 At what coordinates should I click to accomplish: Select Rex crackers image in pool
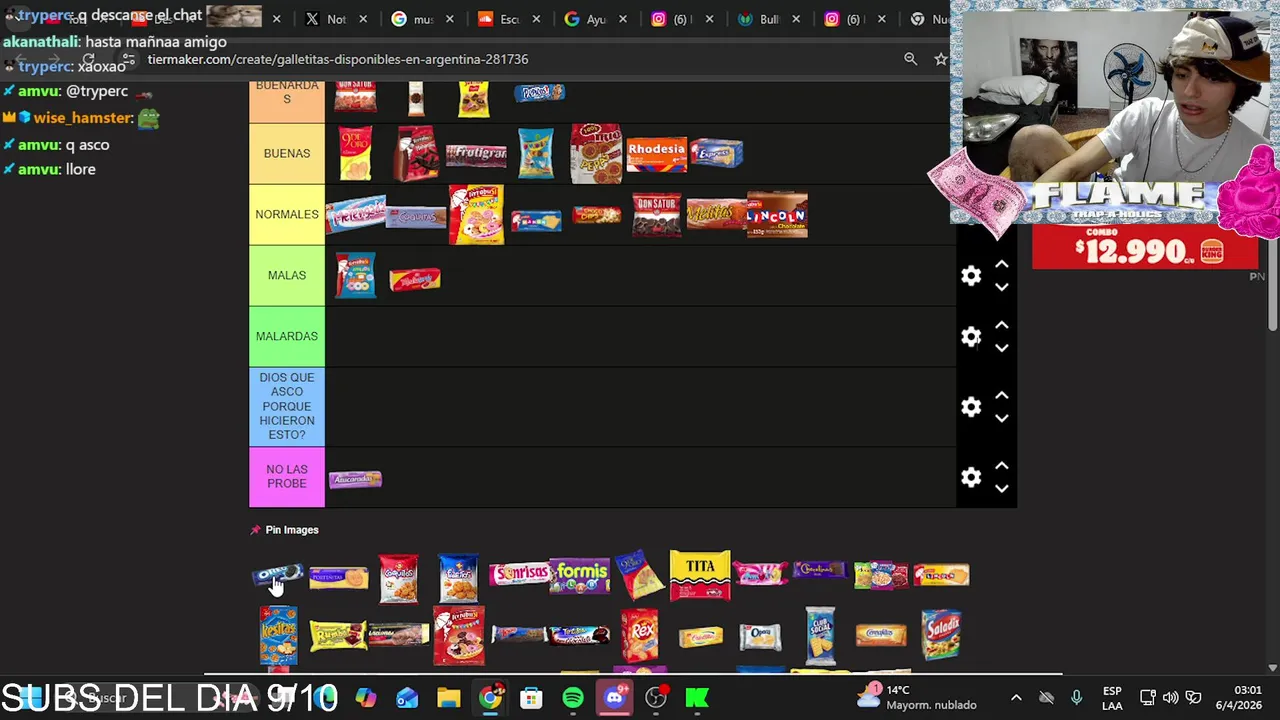[640, 635]
